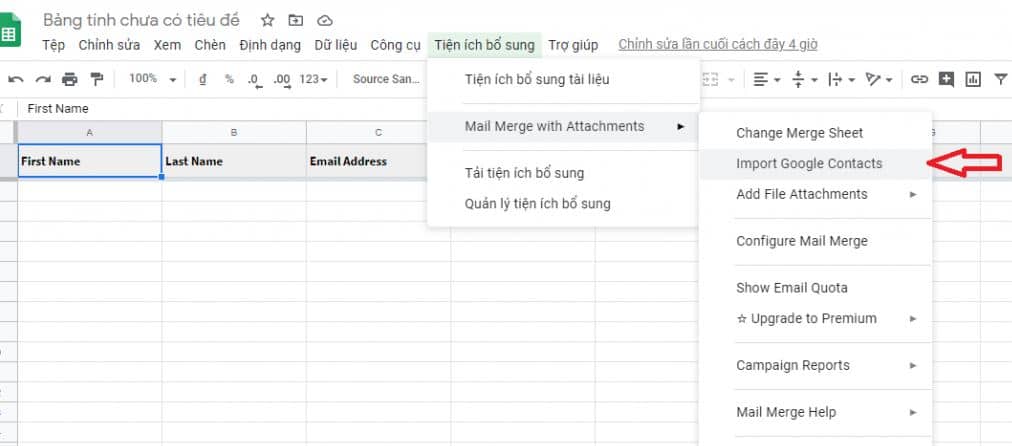1012x446 pixels.
Task: Click the Text wrapping icon
Action: pos(835,79)
